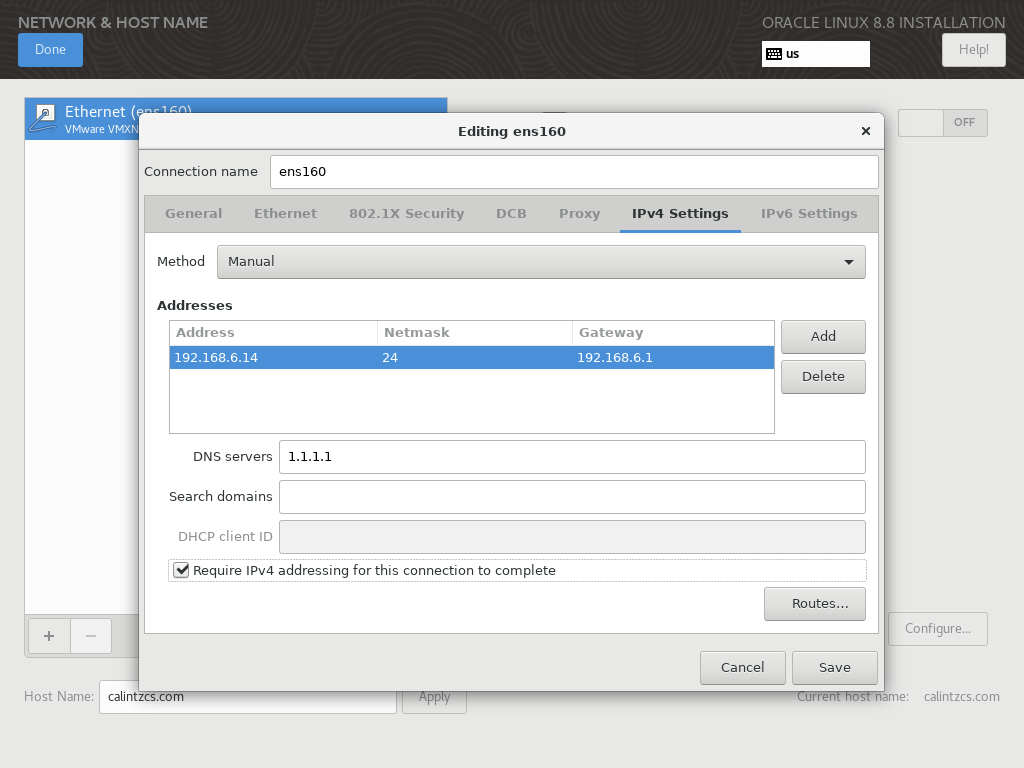
Task: Click the Configure... button
Action: pyautogui.click(x=938, y=629)
